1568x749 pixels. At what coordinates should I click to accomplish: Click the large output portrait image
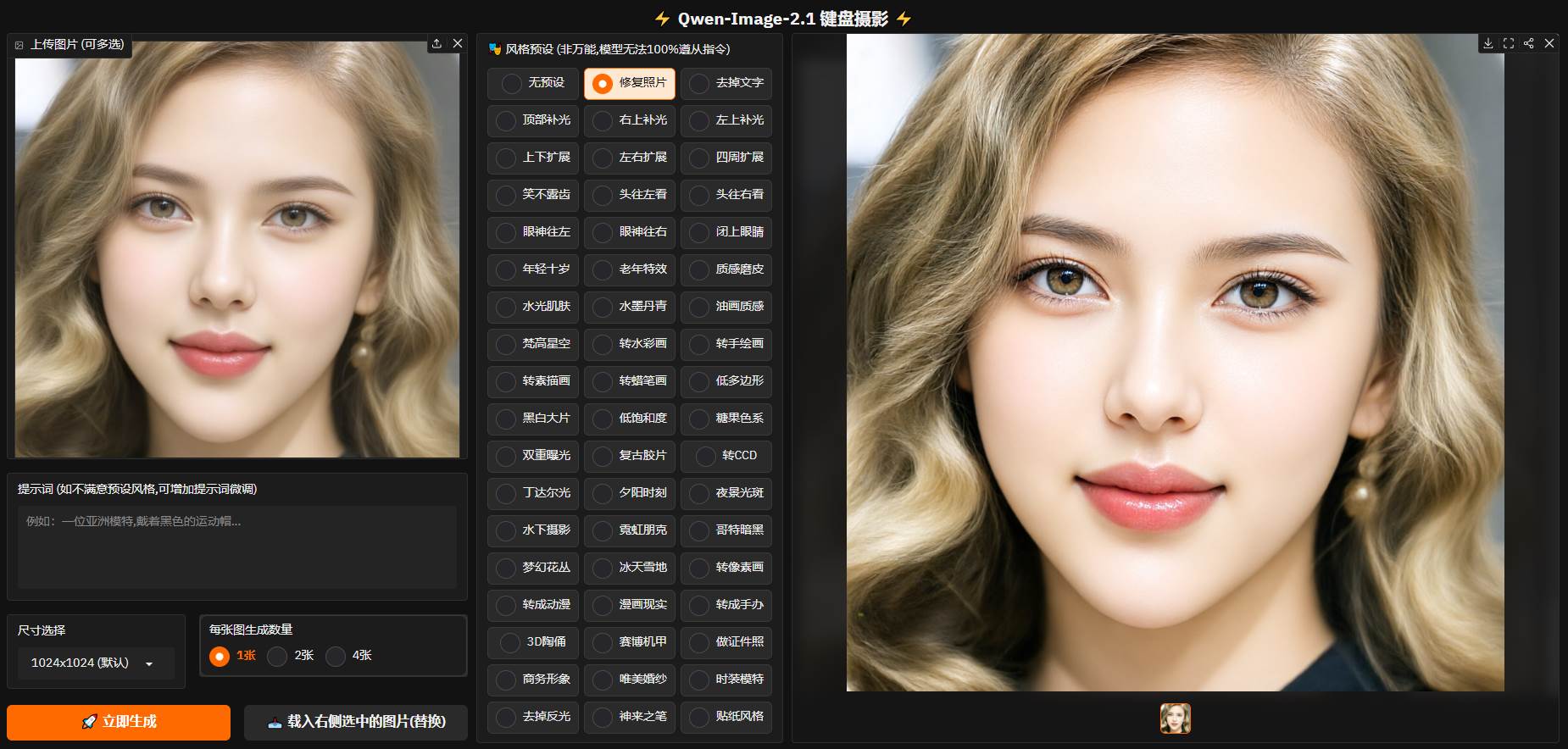[1176, 363]
